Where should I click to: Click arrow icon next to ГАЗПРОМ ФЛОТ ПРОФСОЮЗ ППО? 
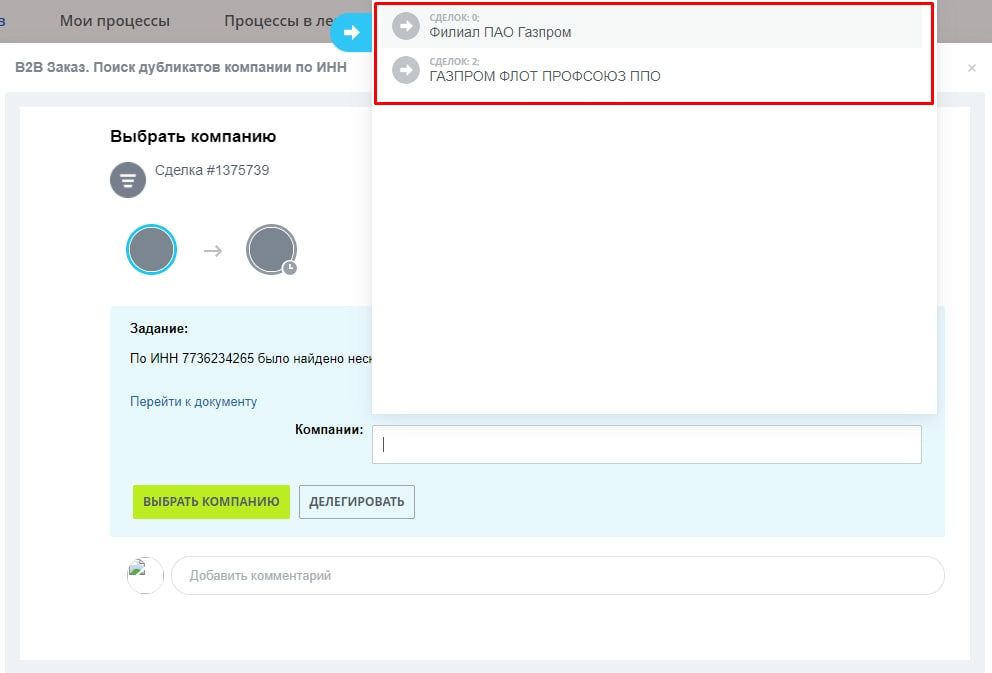pos(406,70)
